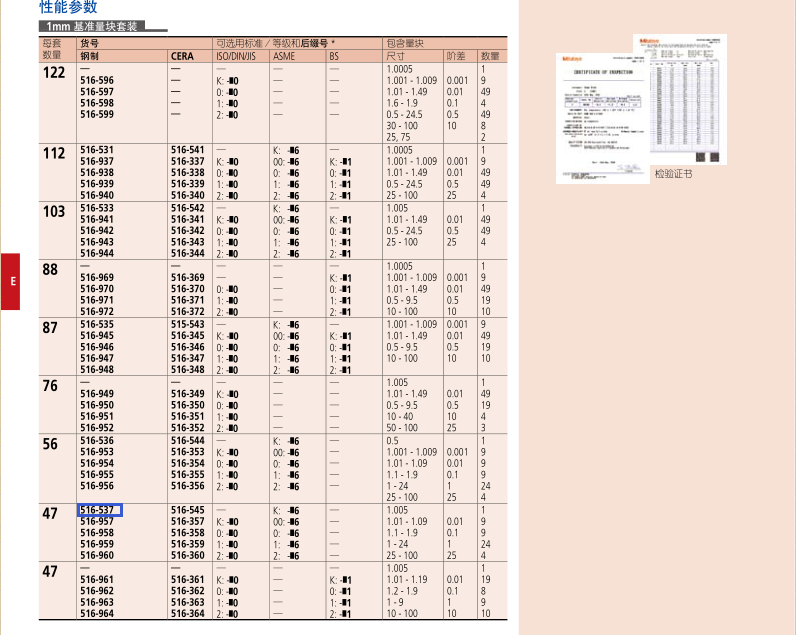Select part number 516-599

(x=97, y=114)
